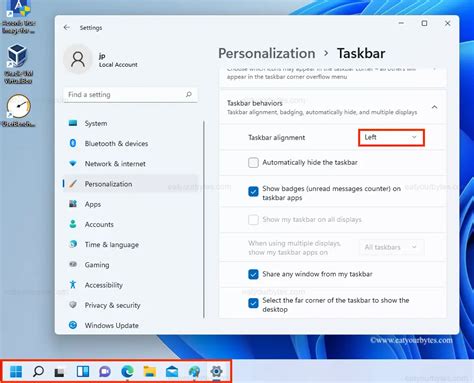Click the Time & language globe icon
Screen dimensions: 474x383
pos(73,244)
